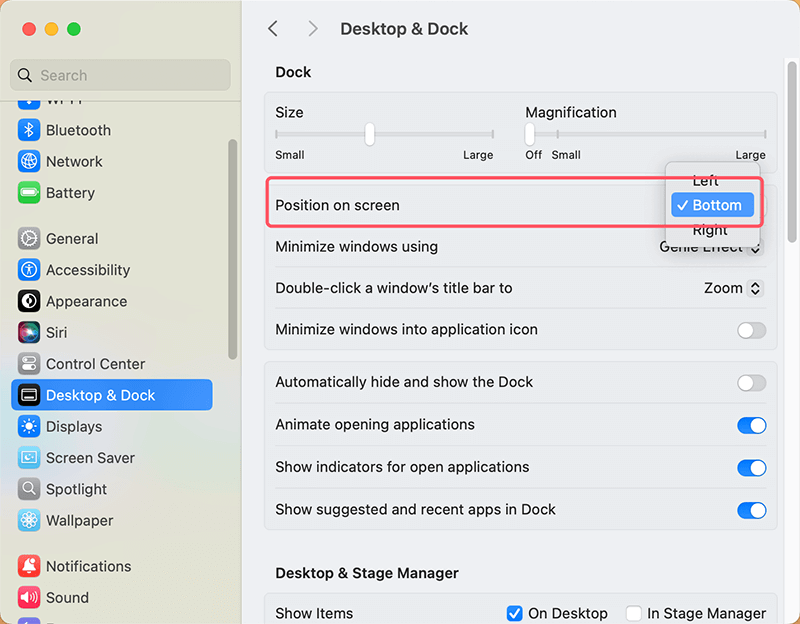Open the title bar double-click Zoom dropdown

(733, 288)
